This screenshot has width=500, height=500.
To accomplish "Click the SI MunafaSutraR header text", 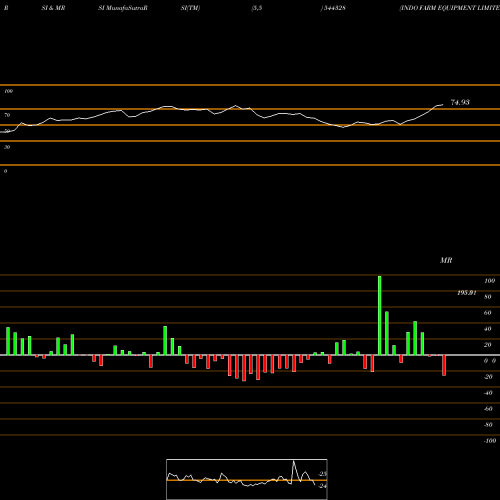I will [x=123, y=8].
